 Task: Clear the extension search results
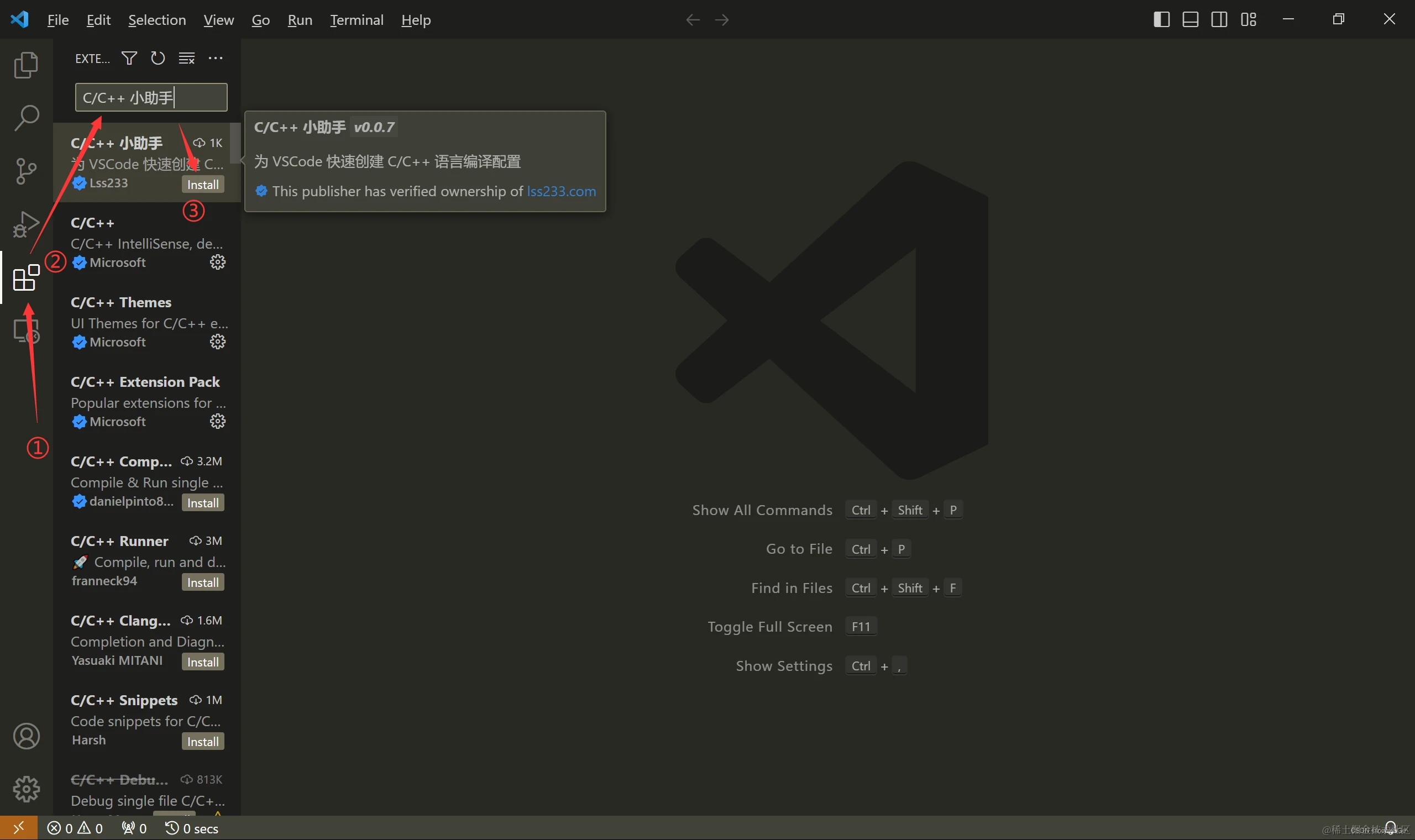coord(186,57)
